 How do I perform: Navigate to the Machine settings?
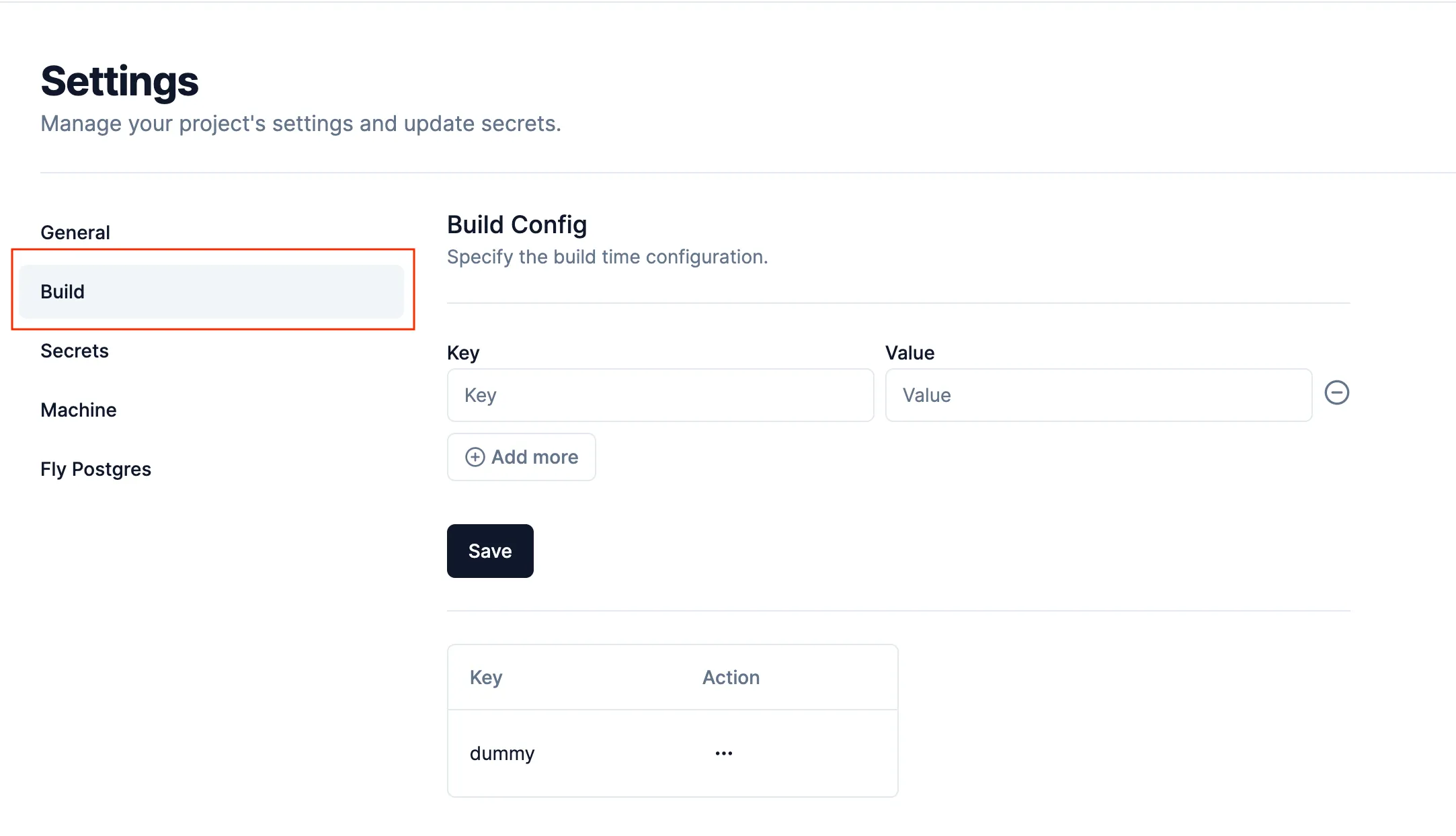[79, 409]
